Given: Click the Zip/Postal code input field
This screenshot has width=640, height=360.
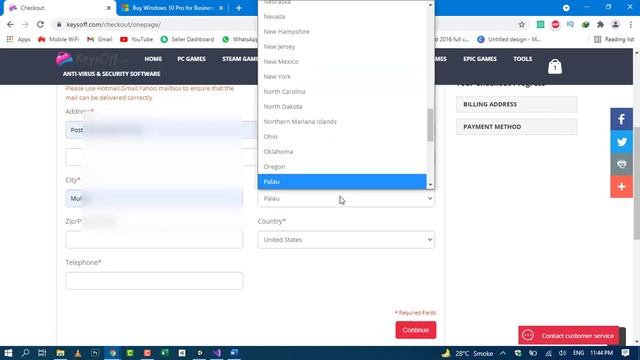Looking at the screenshot, I should 154,240.
